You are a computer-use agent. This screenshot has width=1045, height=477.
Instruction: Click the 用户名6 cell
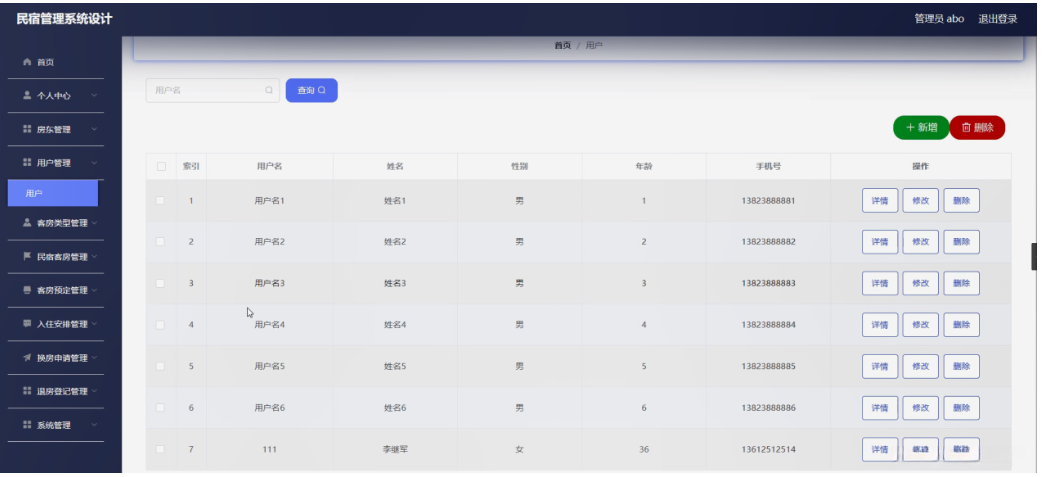click(269, 408)
